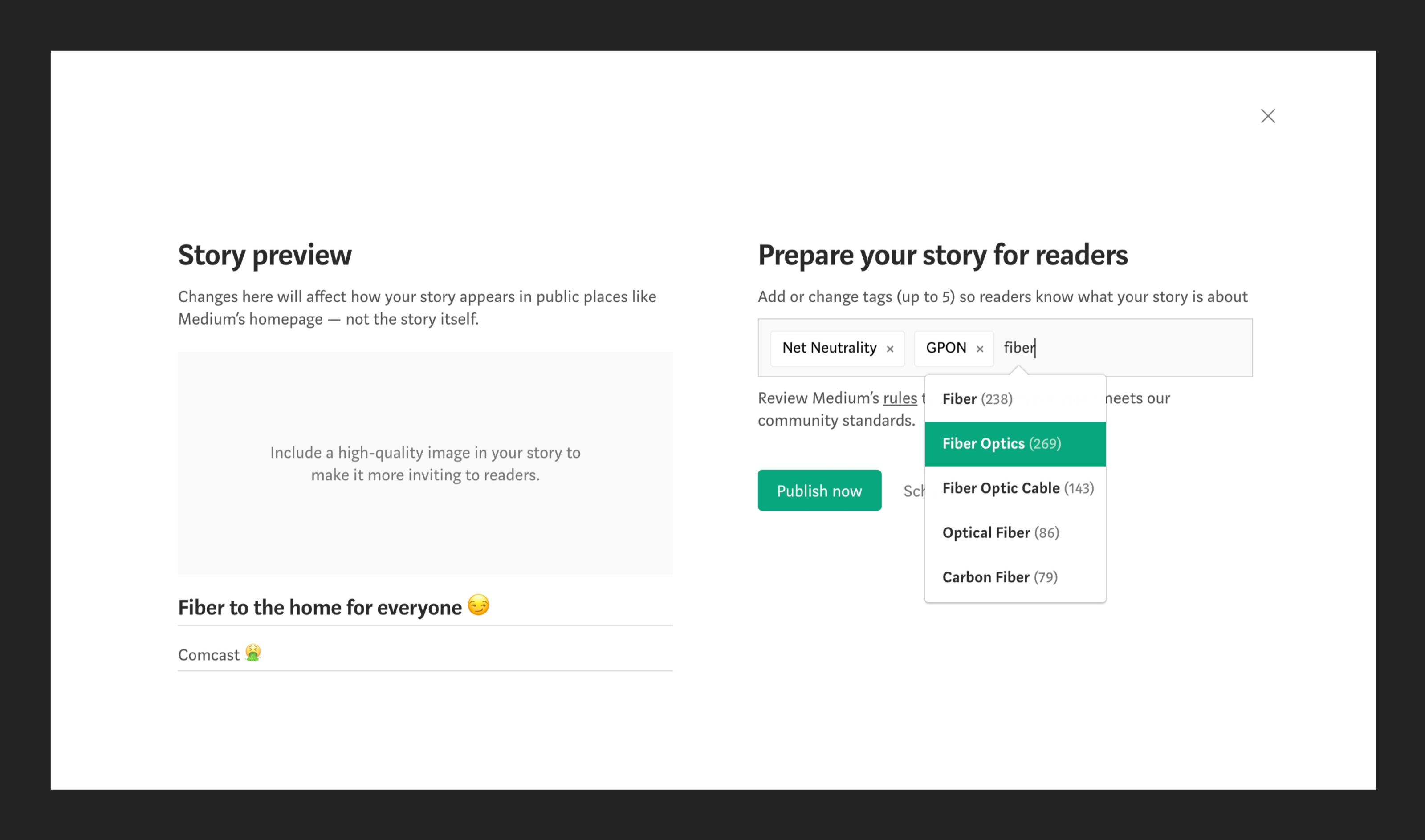Click the Net Neutrality tag label
This screenshot has width=1425, height=840.
[x=829, y=348]
